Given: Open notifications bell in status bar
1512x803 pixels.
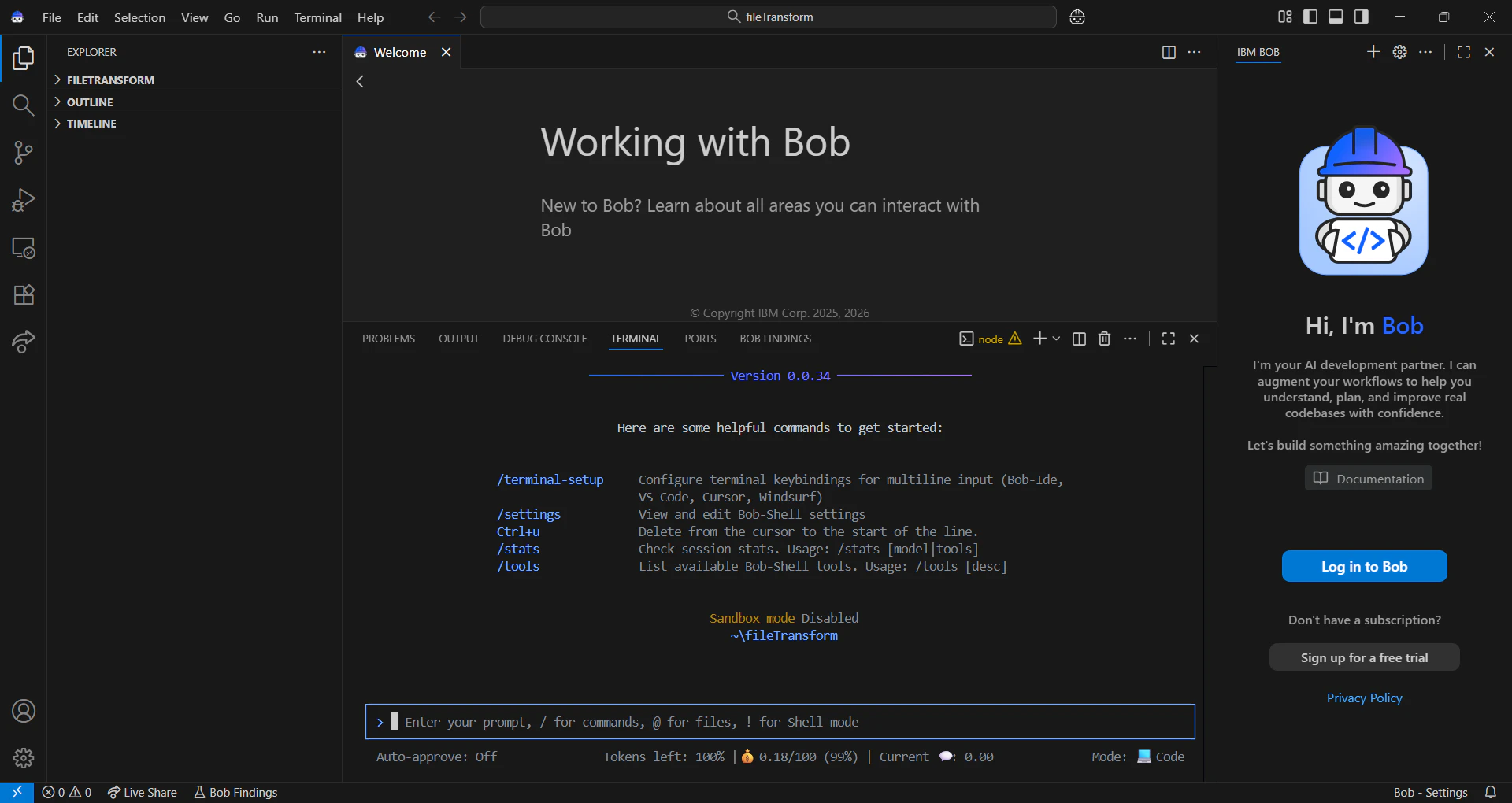Looking at the screenshot, I should coord(1491,792).
